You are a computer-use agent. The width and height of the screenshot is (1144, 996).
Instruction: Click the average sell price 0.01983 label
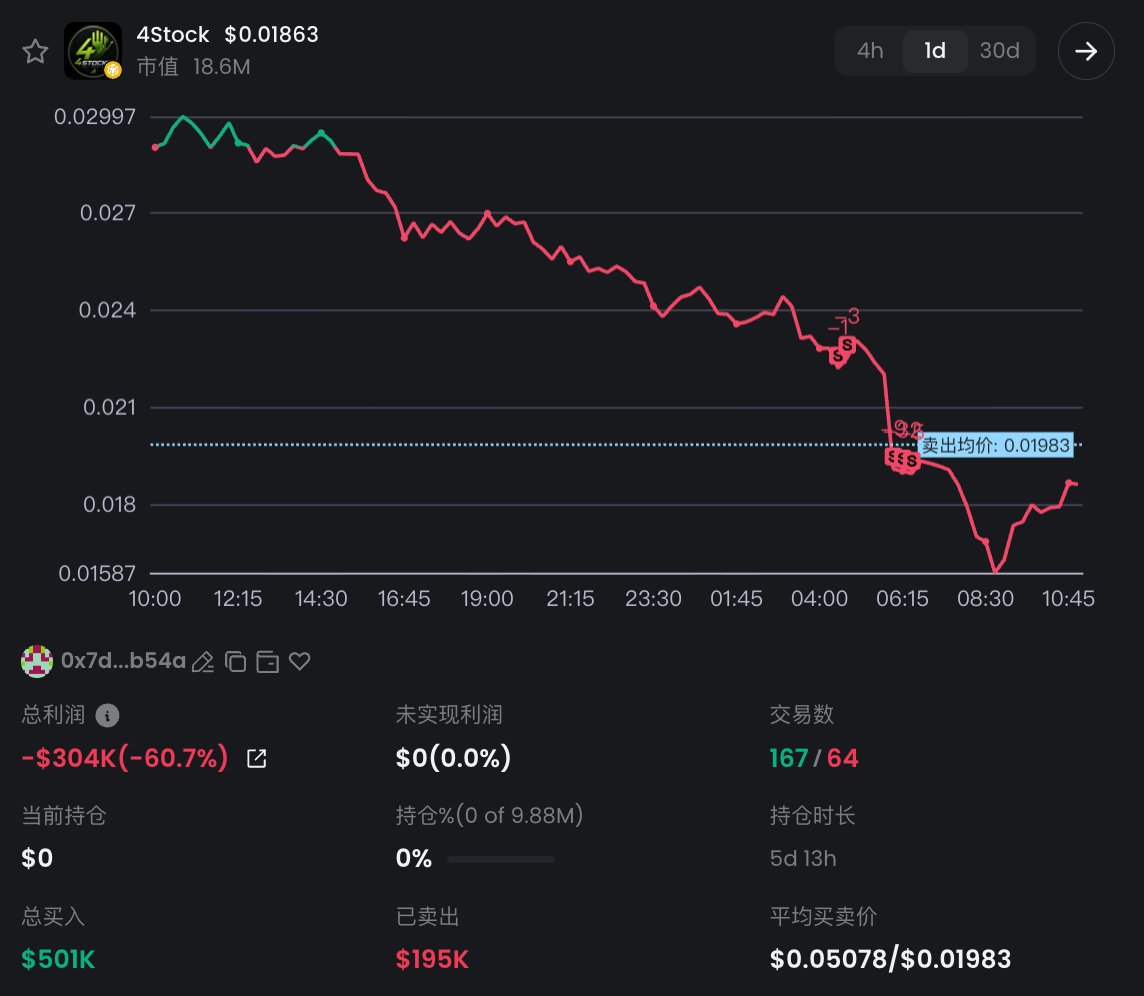tap(995, 445)
